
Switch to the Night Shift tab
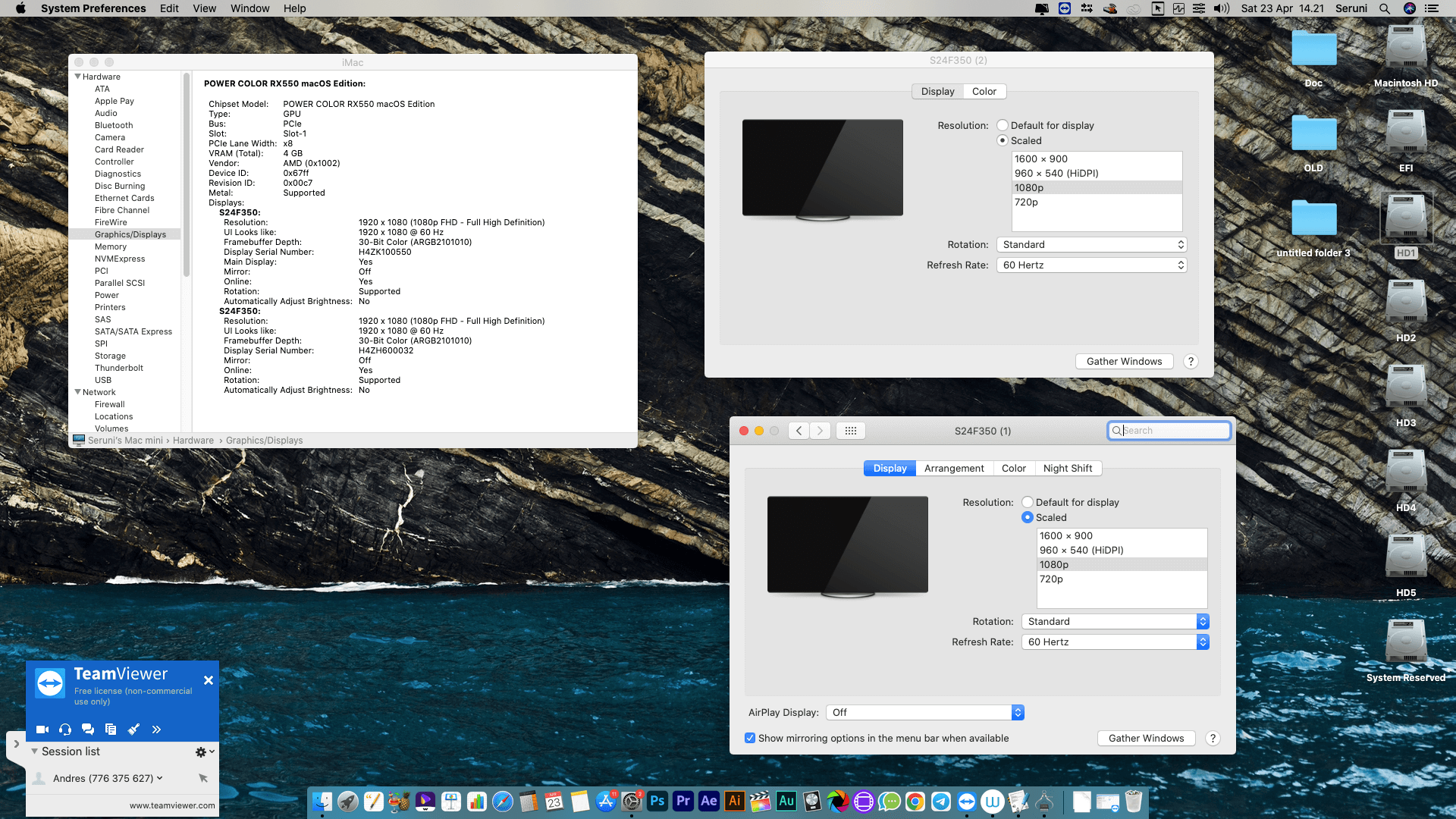point(1068,469)
